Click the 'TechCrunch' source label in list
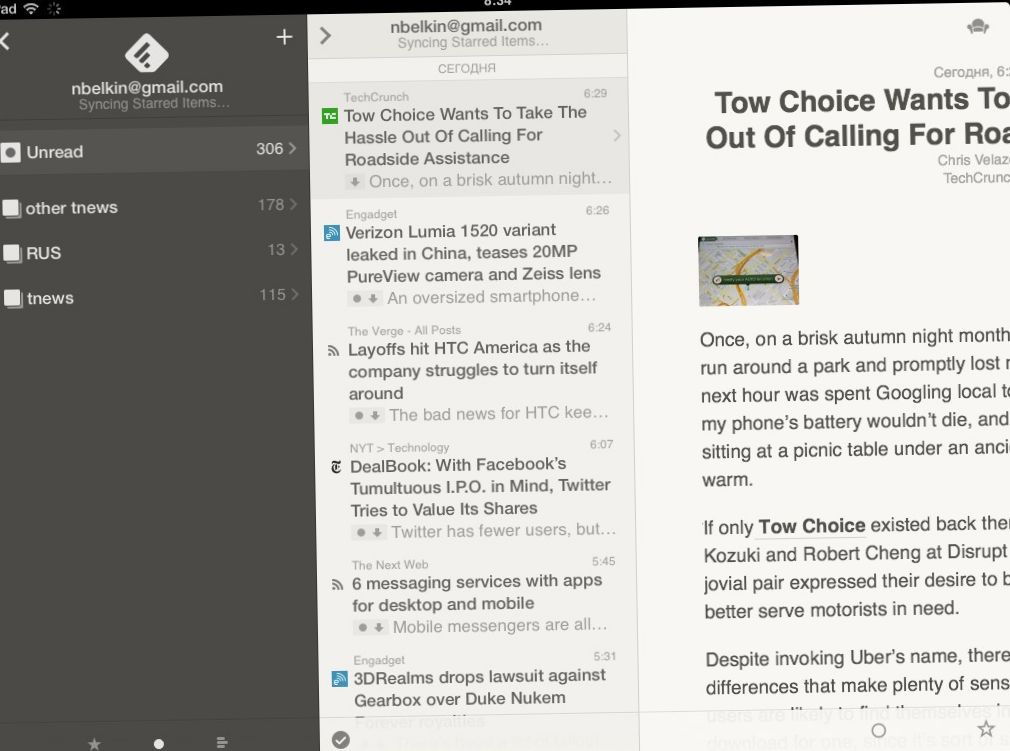The image size is (1010, 751). point(376,97)
